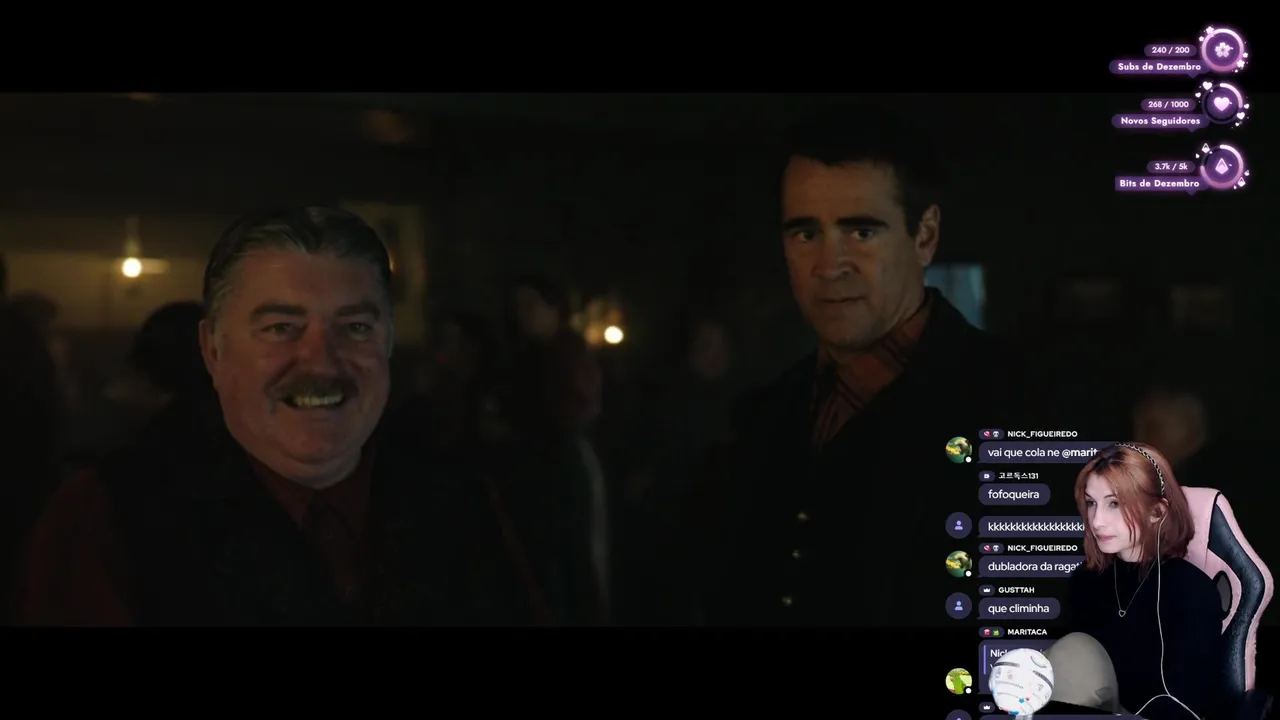Image resolution: width=1280 pixels, height=720 pixels.
Task: Click the chat message 'fofoqueira'
Action: (x=1013, y=494)
